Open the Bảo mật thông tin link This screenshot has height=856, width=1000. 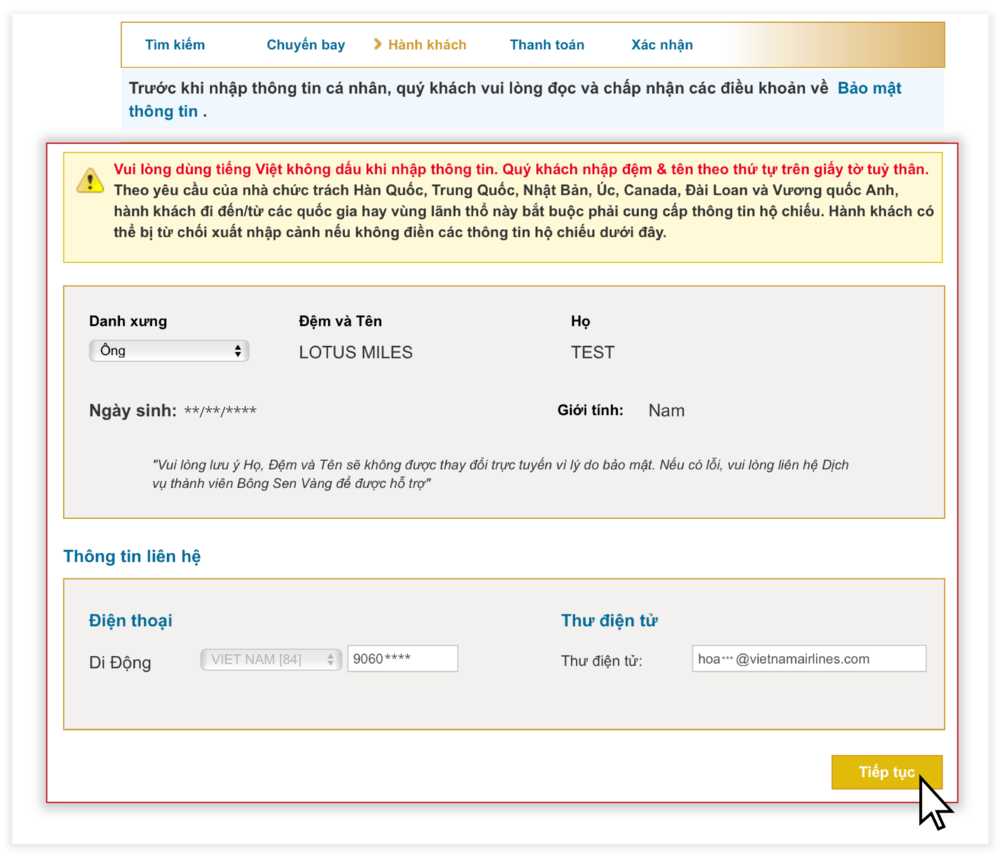872,88
